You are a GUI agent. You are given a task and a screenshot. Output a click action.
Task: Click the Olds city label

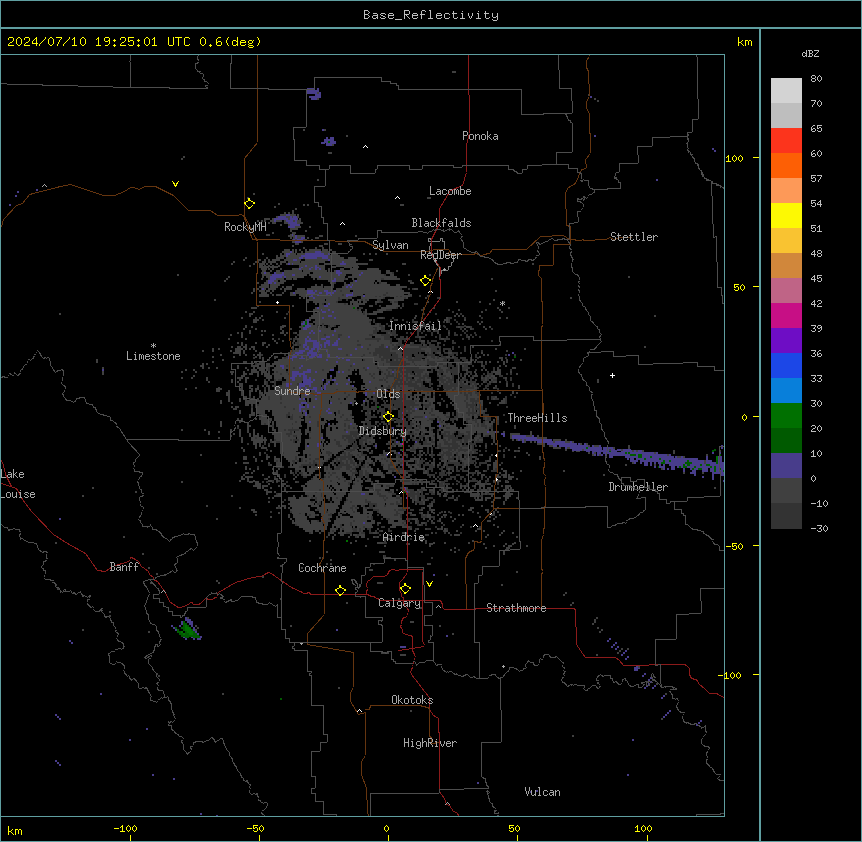[x=388, y=394]
